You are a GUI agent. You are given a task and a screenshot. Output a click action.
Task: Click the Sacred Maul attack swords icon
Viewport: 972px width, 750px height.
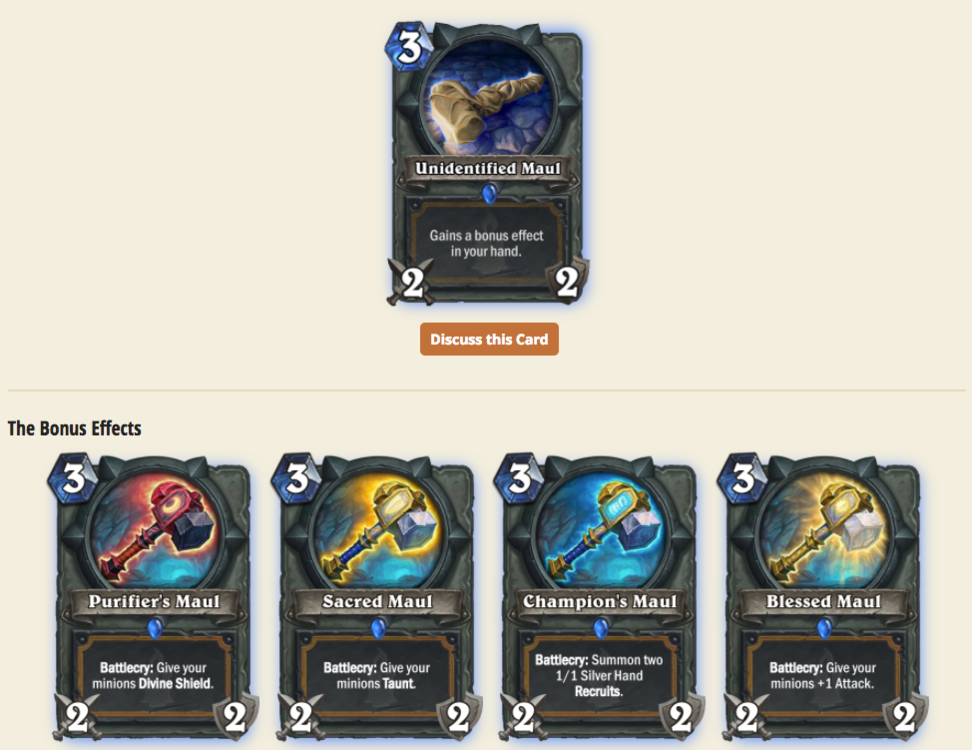pos(301,718)
